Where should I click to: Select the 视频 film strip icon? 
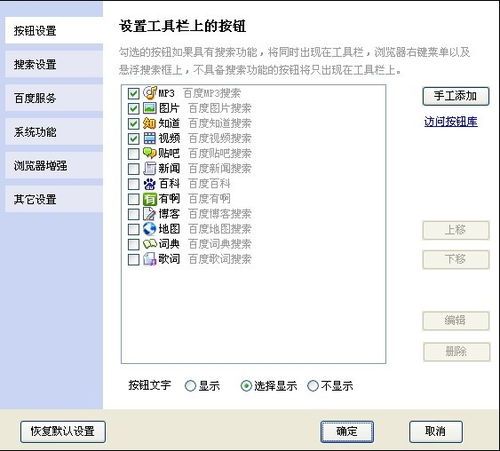[x=150, y=138]
